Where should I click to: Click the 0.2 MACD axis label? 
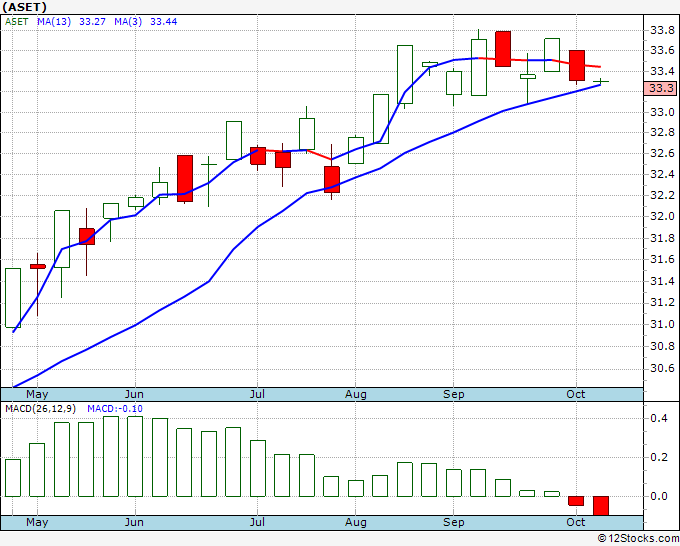(x=659, y=457)
